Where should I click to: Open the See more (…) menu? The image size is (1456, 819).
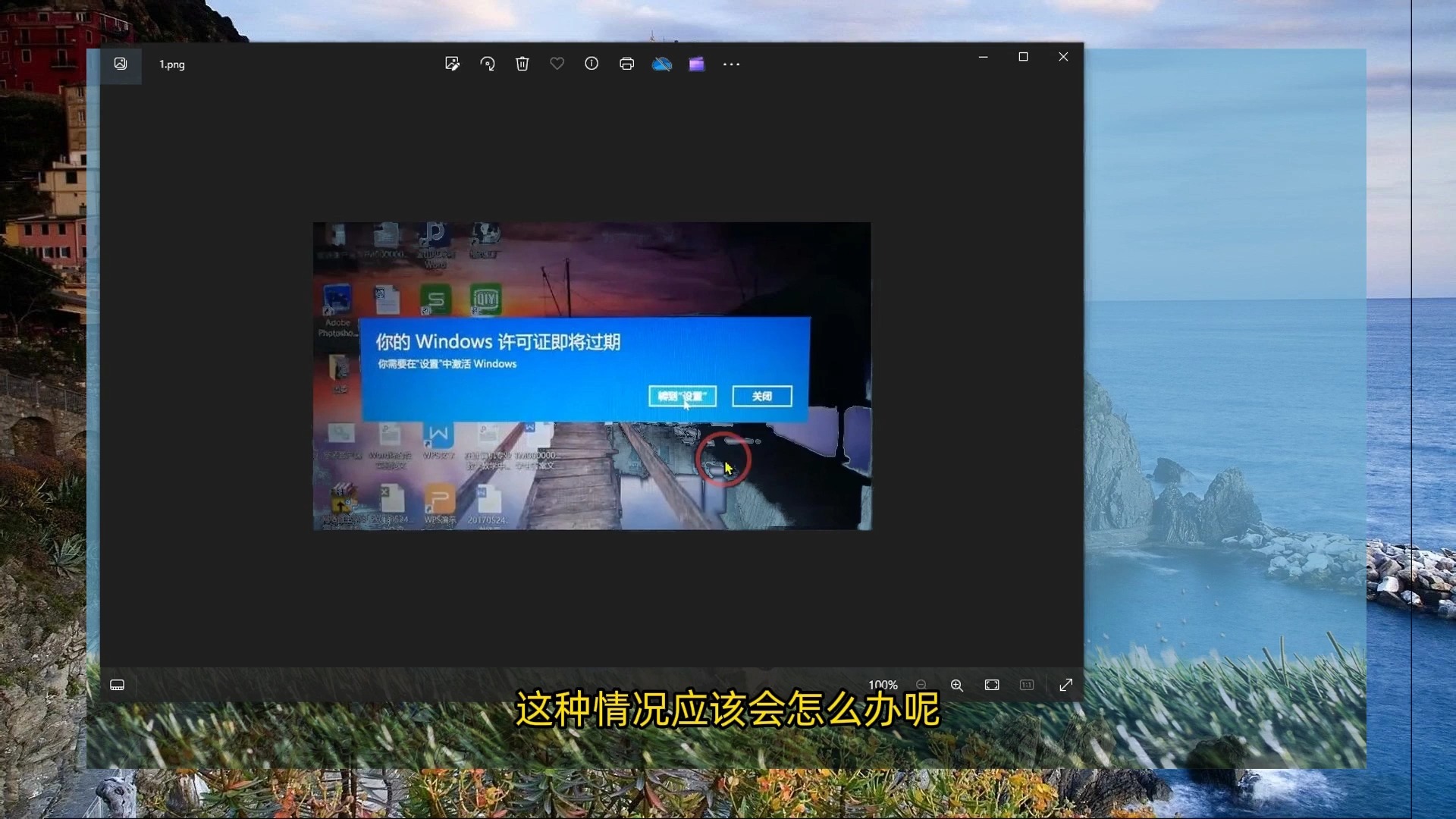pyautogui.click(x=730, y=64)
